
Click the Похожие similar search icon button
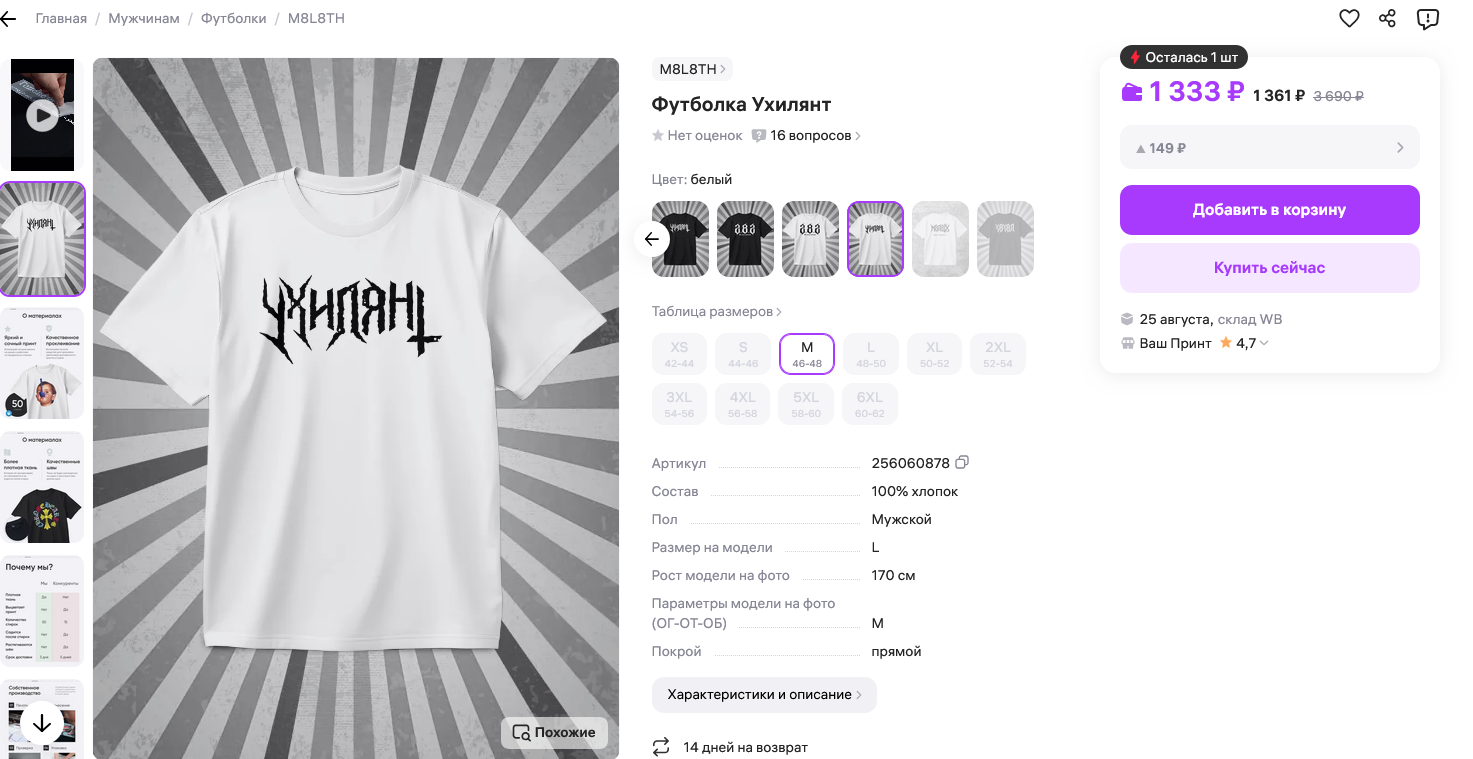coord(554,732)
